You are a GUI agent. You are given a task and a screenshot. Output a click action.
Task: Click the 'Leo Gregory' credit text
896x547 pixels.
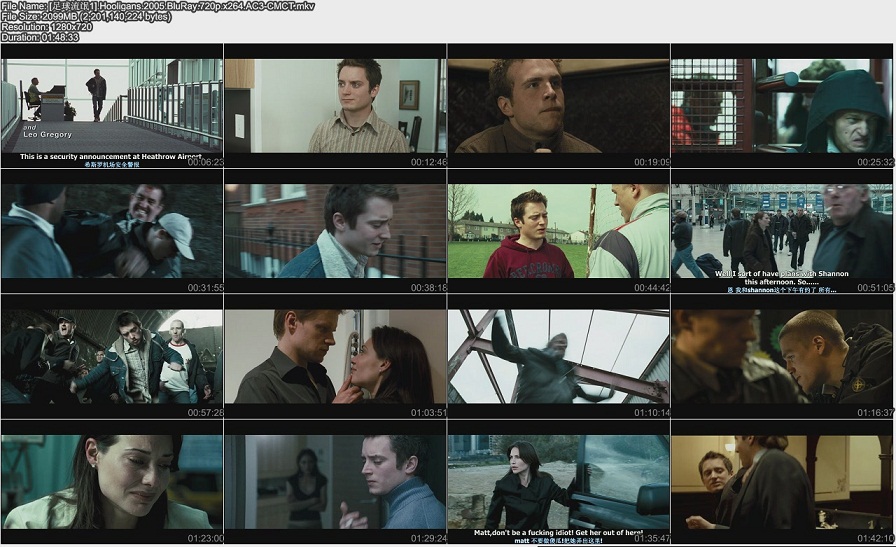[47, 135]
